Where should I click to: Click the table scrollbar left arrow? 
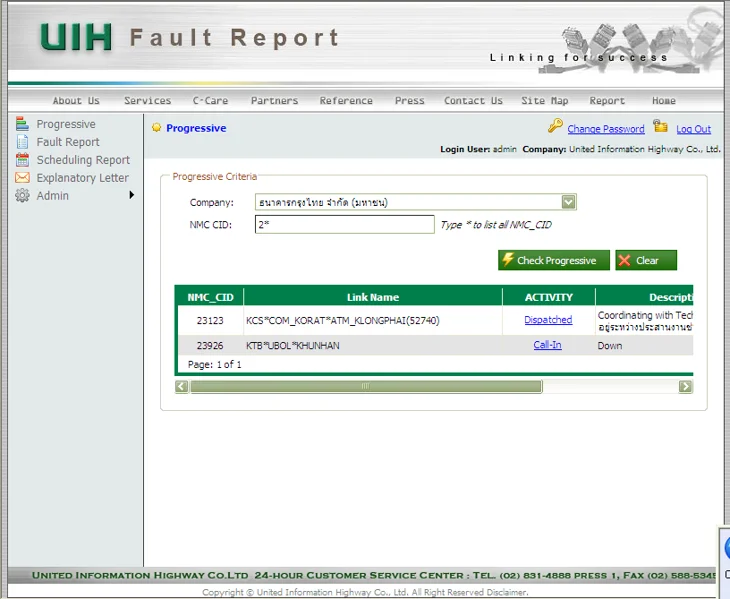pyautogui.click(x=182, y=386)
